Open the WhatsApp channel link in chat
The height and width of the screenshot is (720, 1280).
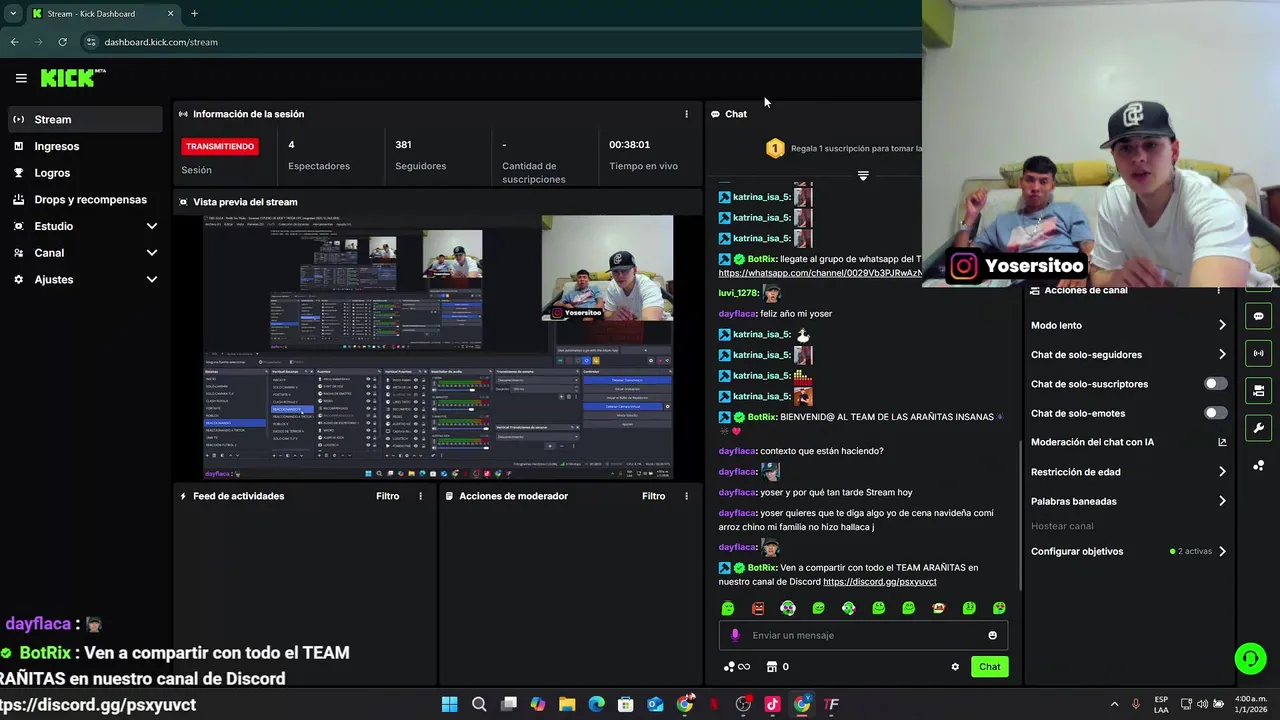click(x=820, y=273)
